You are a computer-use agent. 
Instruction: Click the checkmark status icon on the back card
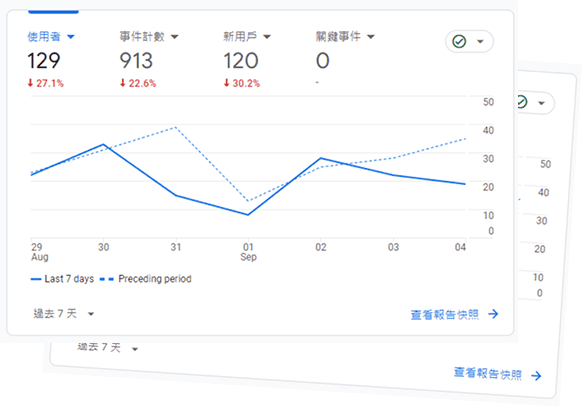522,102
